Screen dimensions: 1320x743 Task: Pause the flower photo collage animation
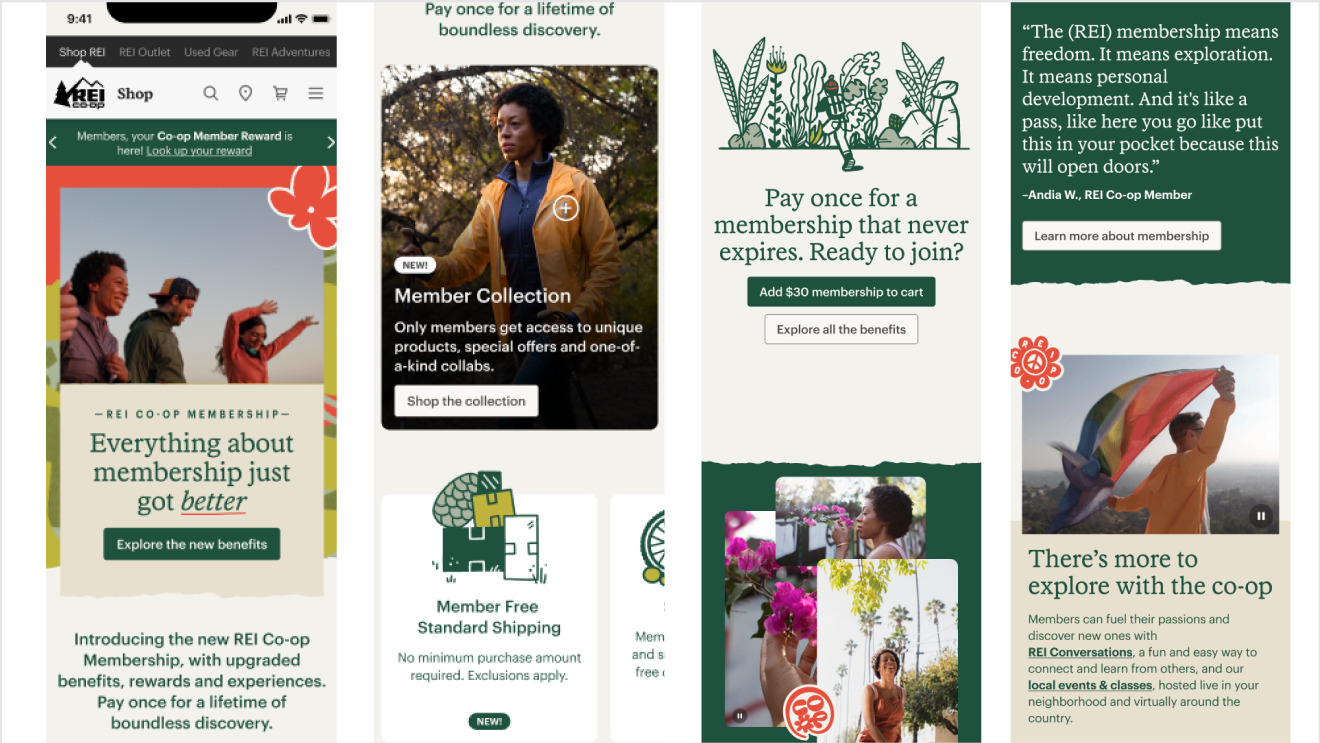pyautogui.click(x=740, y=716)
